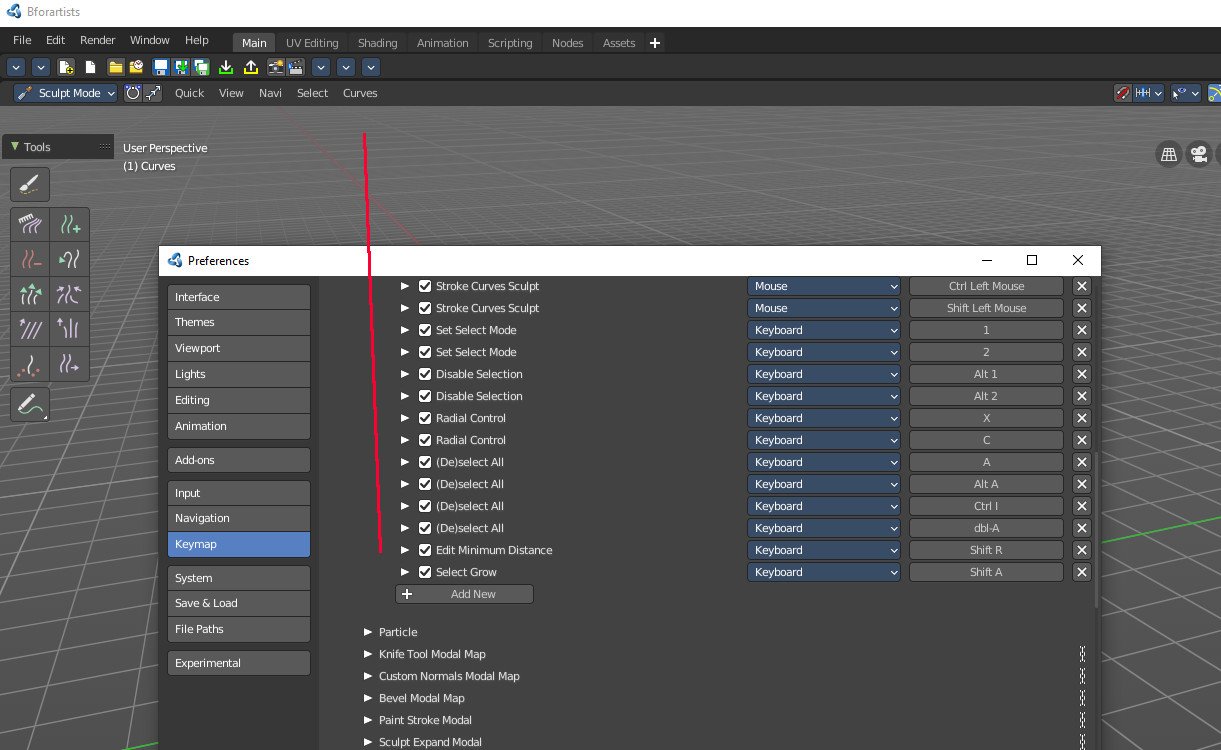Click the Open Recent folder-clock icon
Viewport: 1221px width, 750px height.
click(136, 67)
